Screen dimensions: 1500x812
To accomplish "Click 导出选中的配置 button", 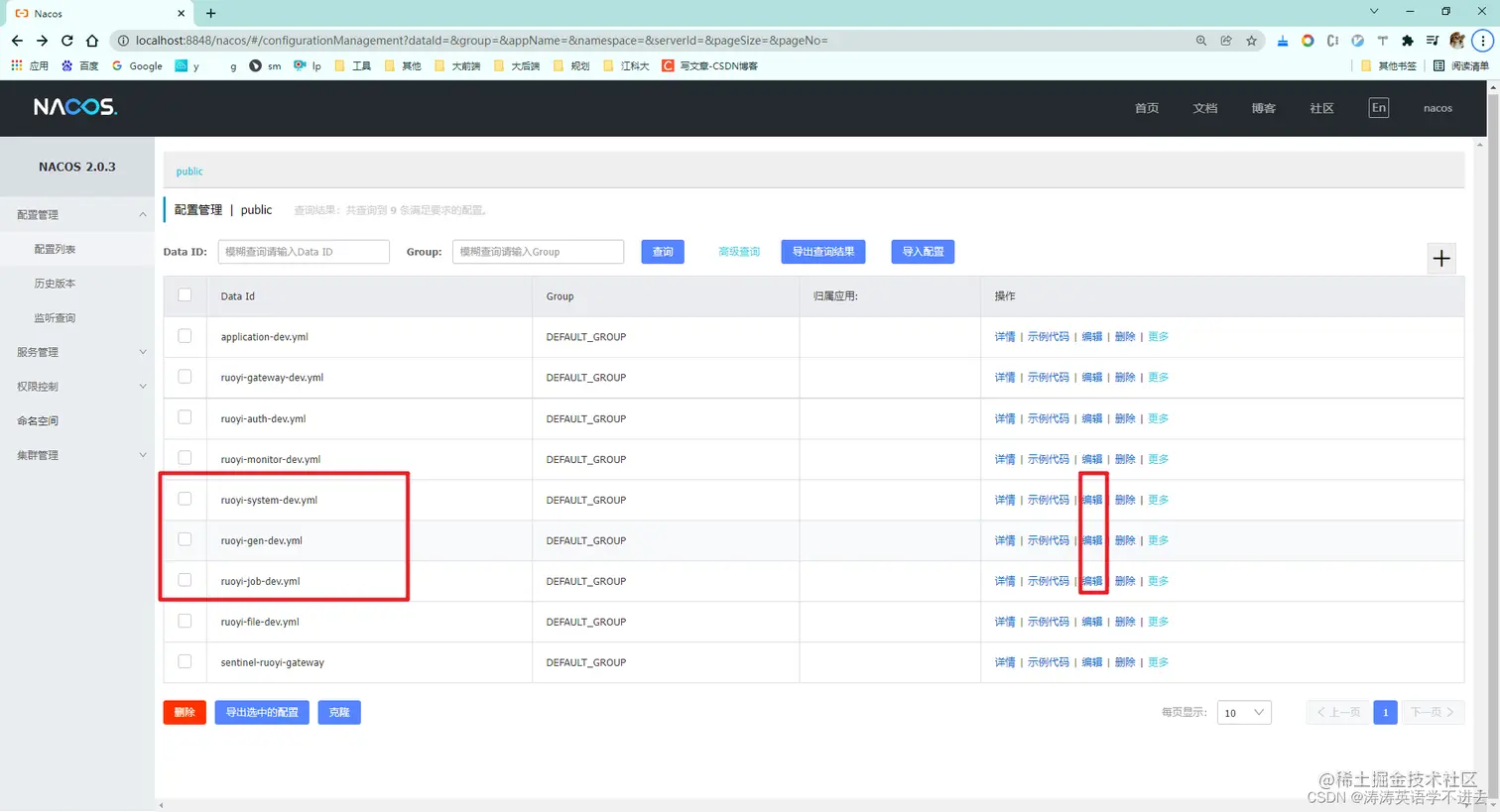I will 262,712.
